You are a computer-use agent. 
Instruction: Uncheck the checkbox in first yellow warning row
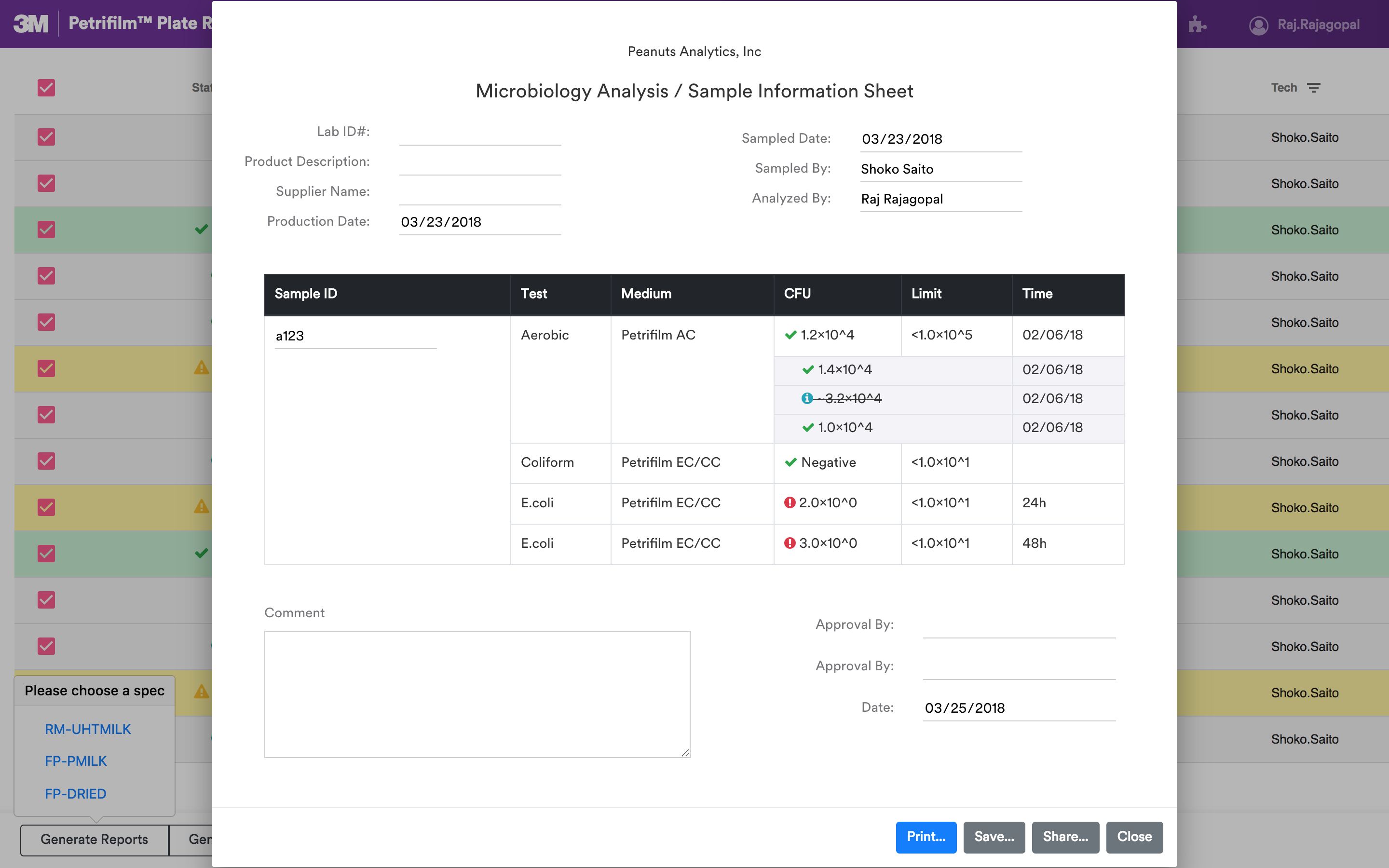[46, 368]
